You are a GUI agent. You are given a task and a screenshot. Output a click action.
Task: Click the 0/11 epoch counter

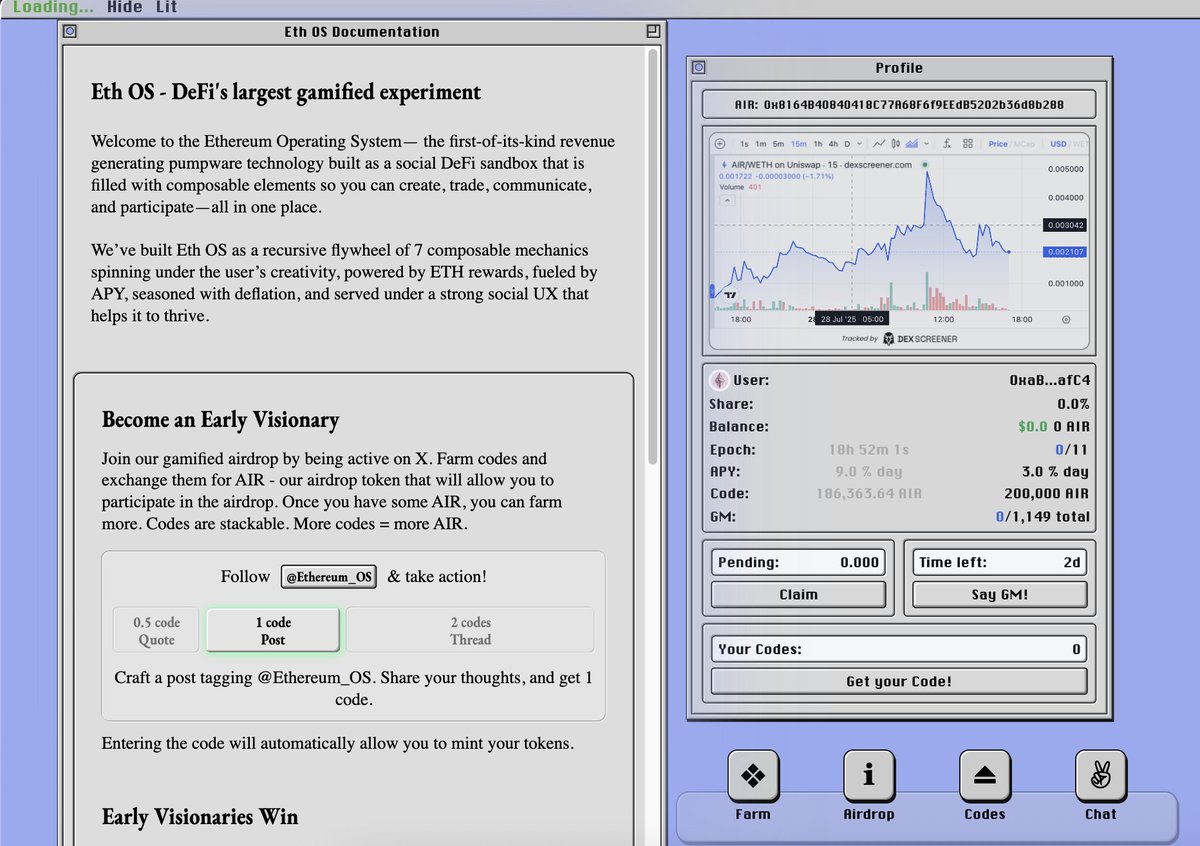1072,450
